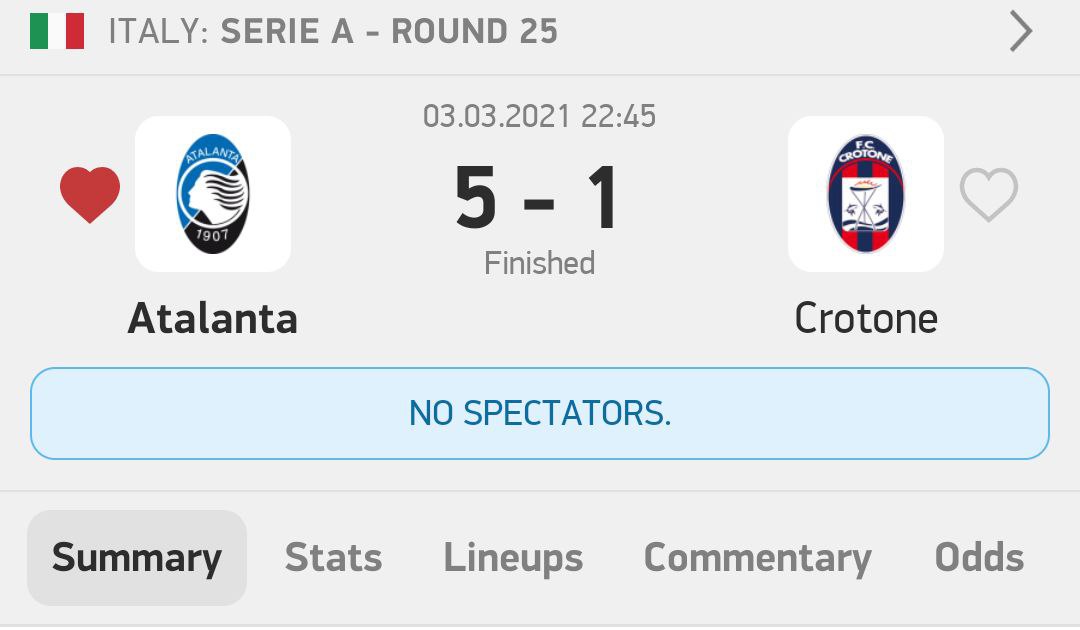Click the Italy flag icon

[57, 31]
